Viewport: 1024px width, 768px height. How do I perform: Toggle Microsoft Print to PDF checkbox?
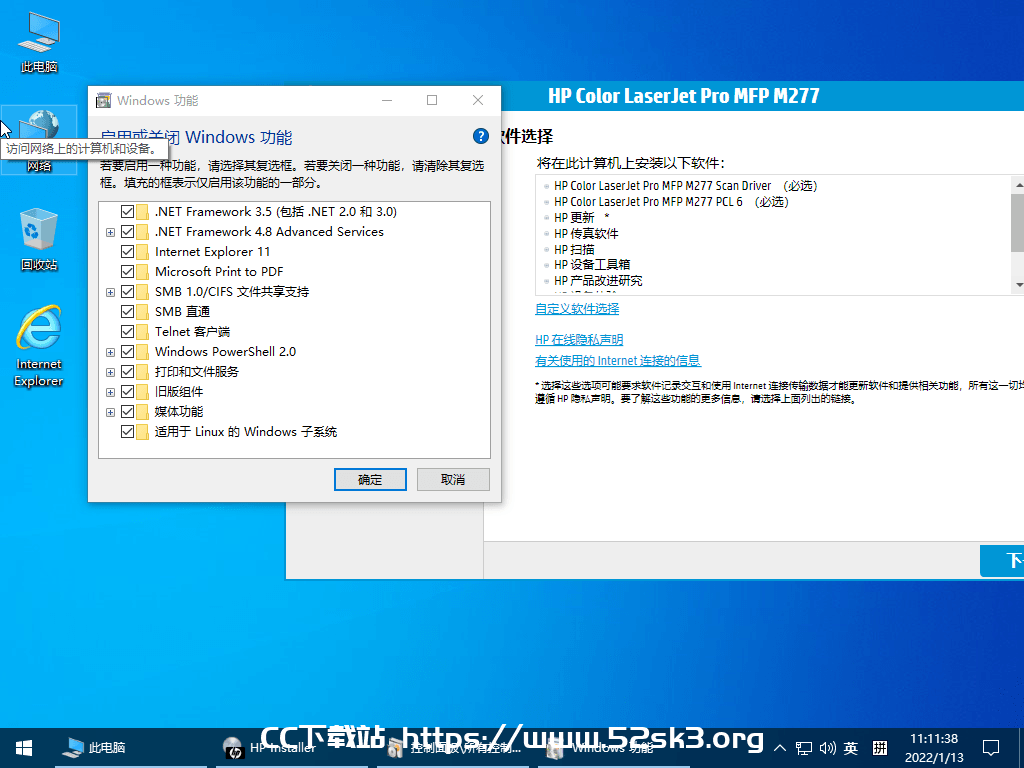tap(127, 272)
